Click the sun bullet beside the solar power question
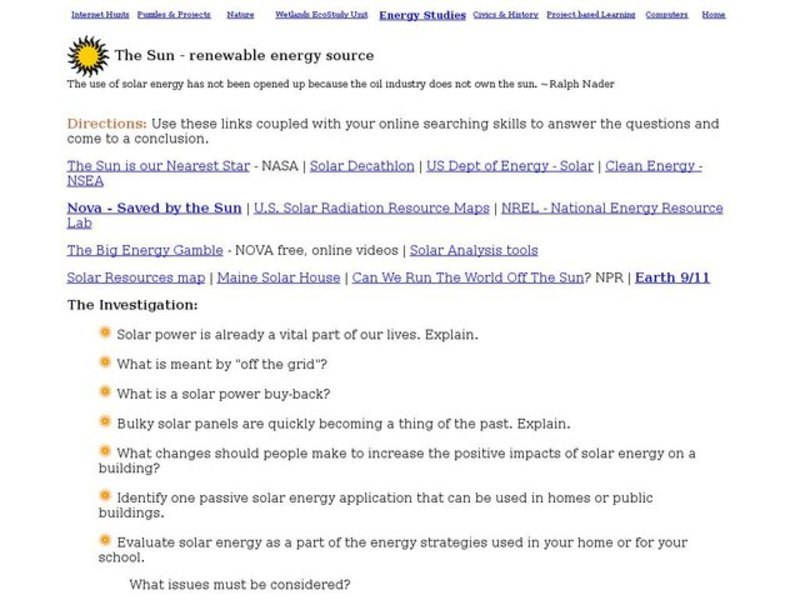Screen dimensions: 800x600 [103, 335]
